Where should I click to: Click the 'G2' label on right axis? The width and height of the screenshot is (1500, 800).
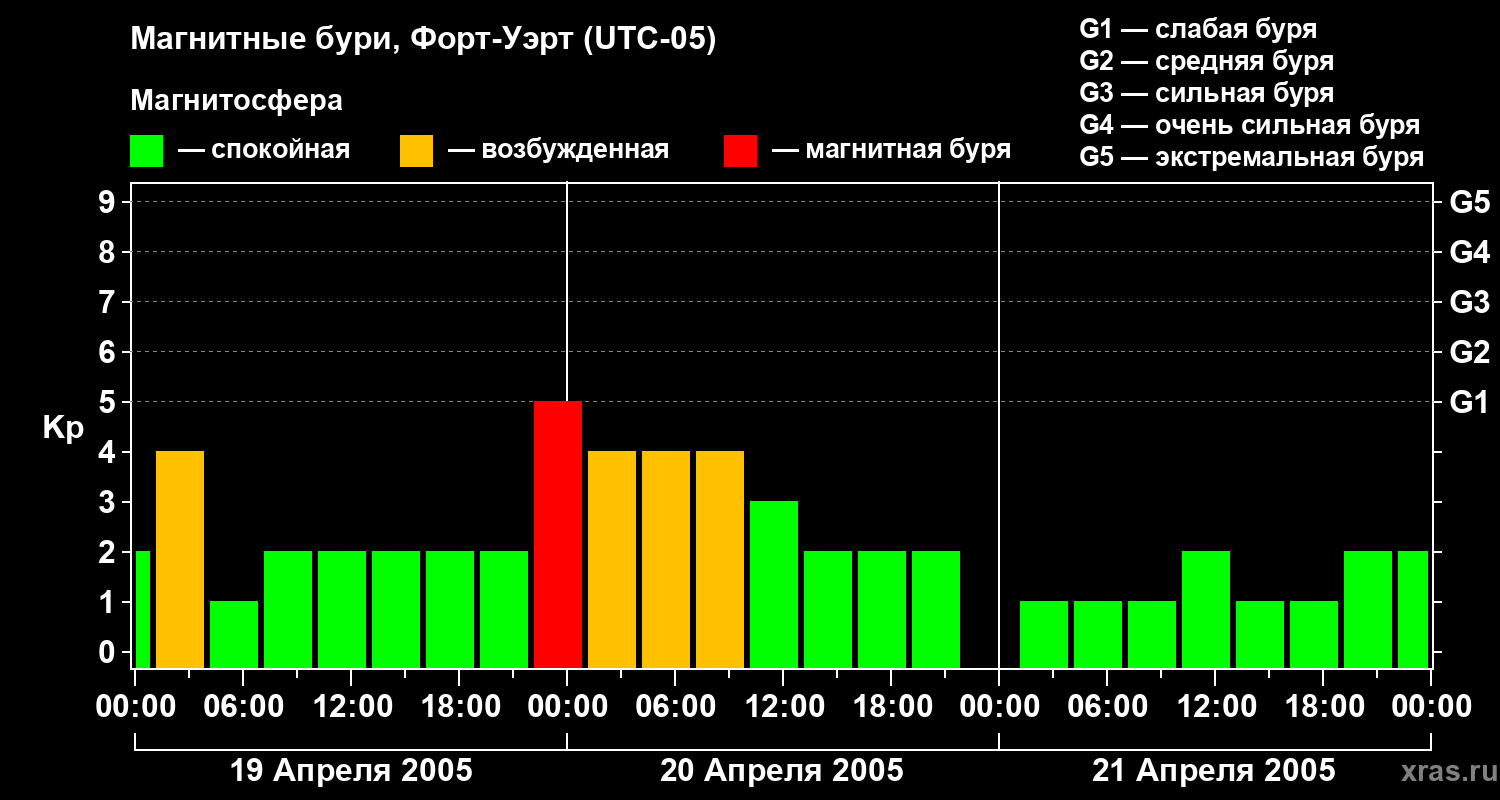coord(1469,352)
